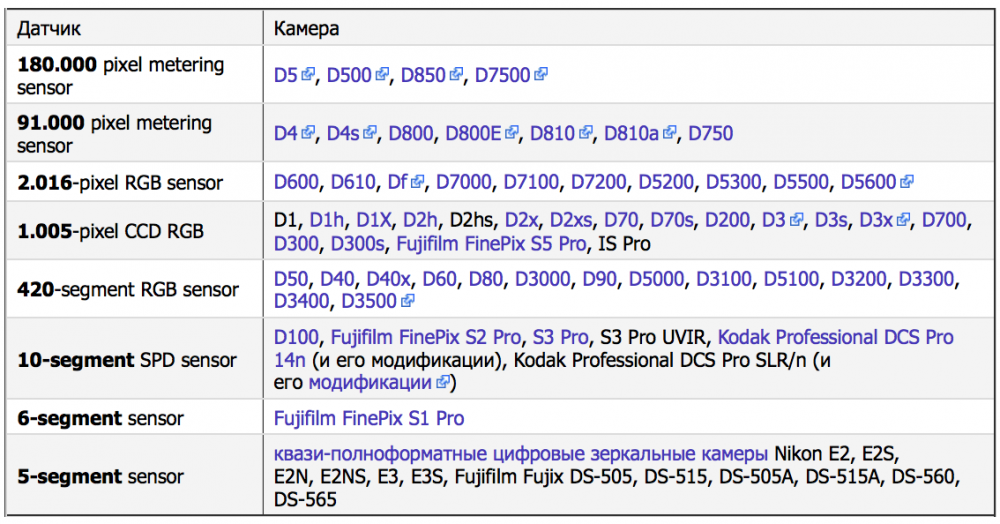This screenshot has height=524, width=1000.
Task: Open the D4 camera link
Action: click(x=286, y=133)
